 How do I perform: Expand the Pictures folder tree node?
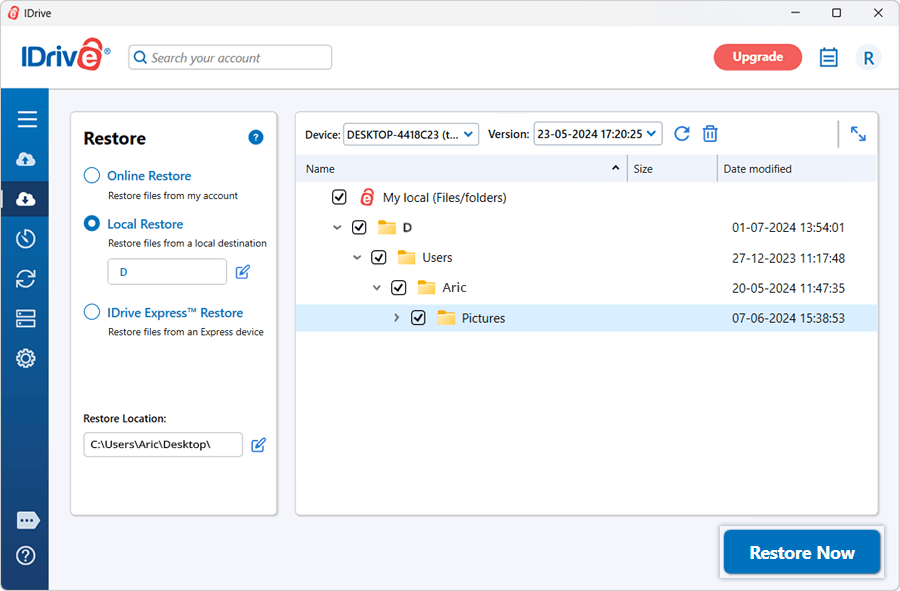coord(397,317)
